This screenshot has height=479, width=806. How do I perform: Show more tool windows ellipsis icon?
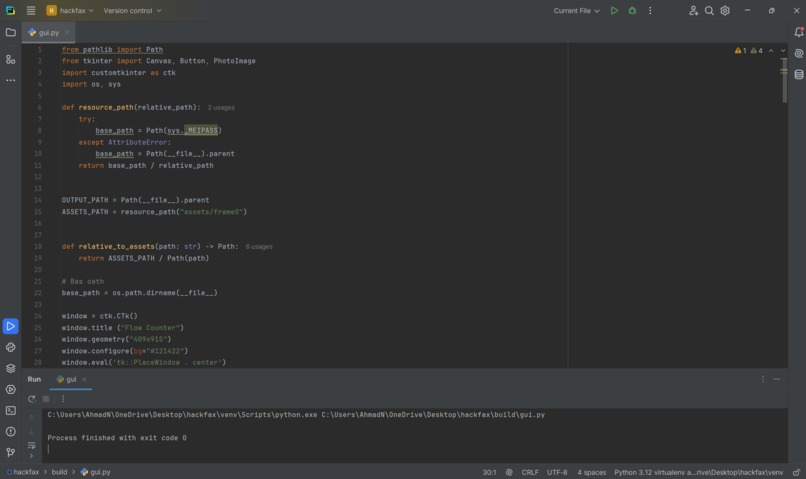click(x=10, y=80)
